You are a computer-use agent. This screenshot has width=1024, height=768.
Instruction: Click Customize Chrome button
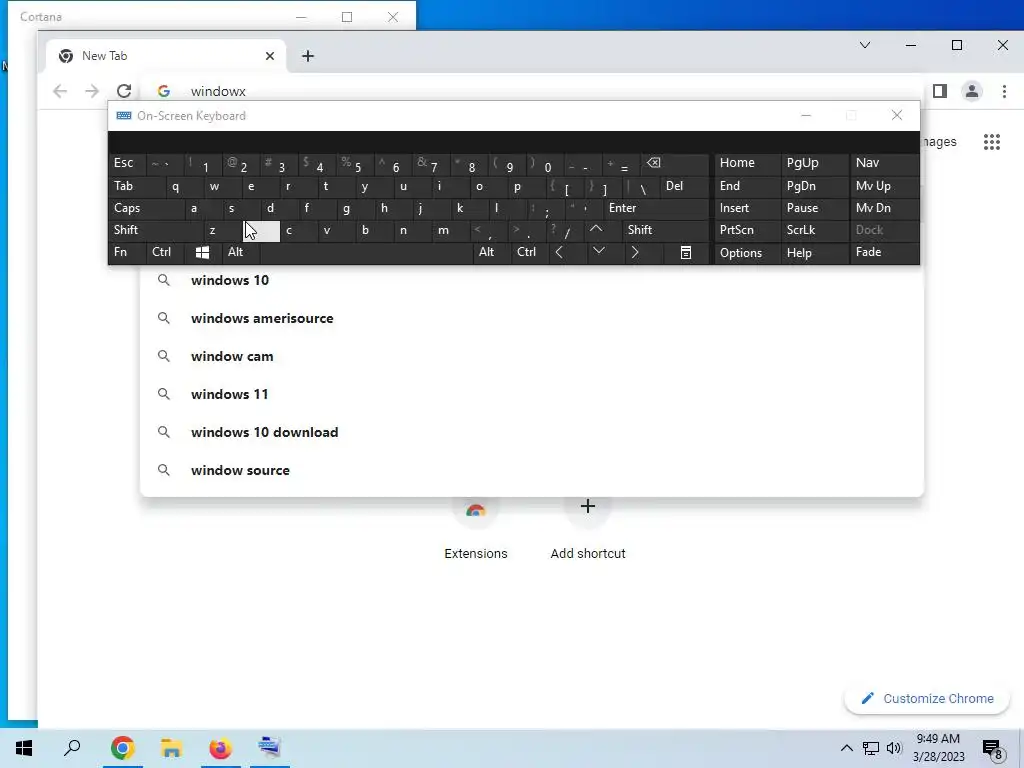(927, 698)
